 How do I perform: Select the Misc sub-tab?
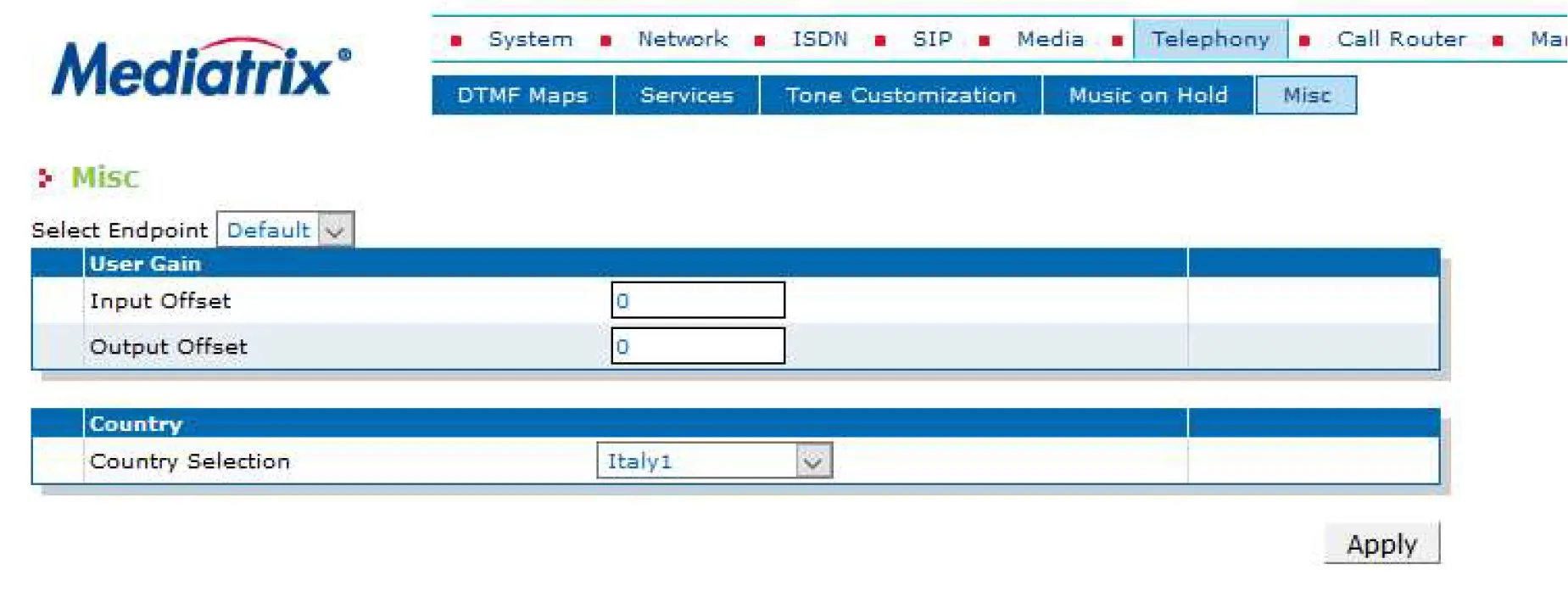pyautogui.click(x=1306, y=95)
